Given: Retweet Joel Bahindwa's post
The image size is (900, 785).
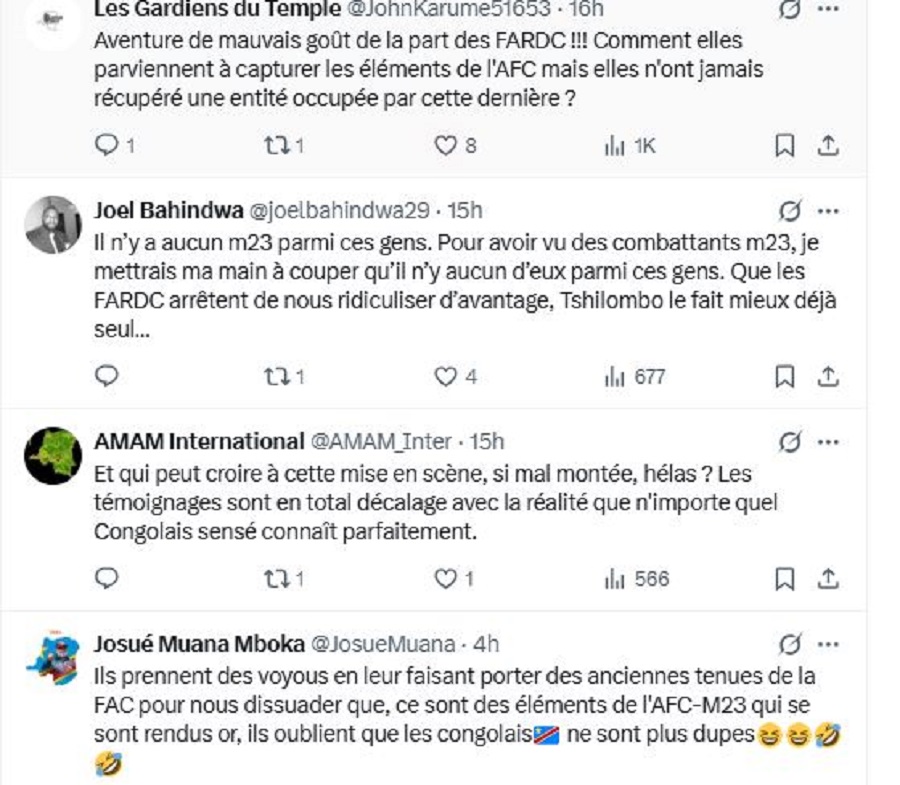Looking at the screenshot, I should coord(276,377).
